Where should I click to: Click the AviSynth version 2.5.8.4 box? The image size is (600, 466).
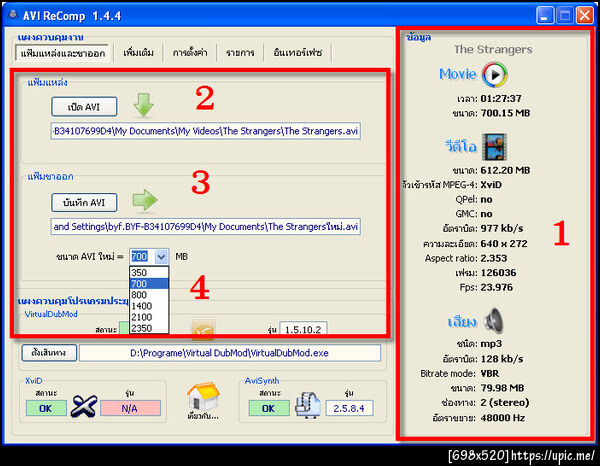click(349, 408)
